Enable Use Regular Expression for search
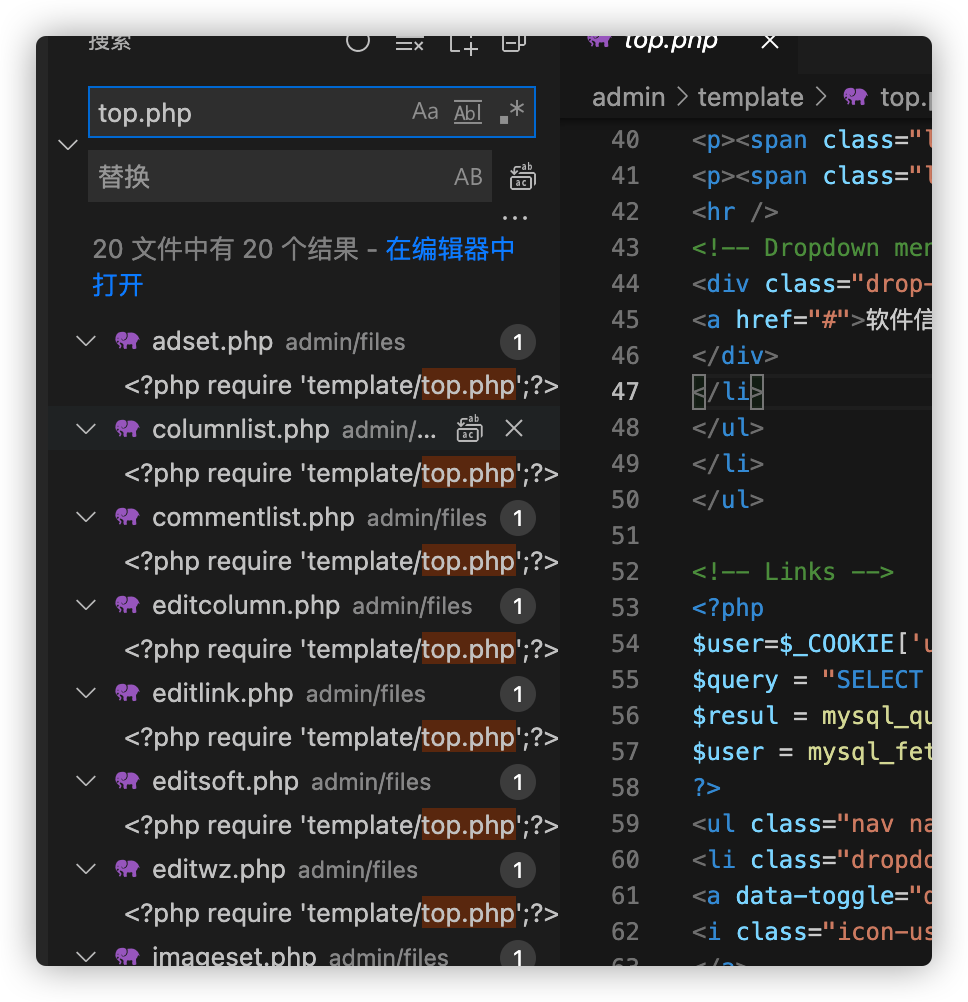This screenshot has height=1002, width=968. coord(511,112)
